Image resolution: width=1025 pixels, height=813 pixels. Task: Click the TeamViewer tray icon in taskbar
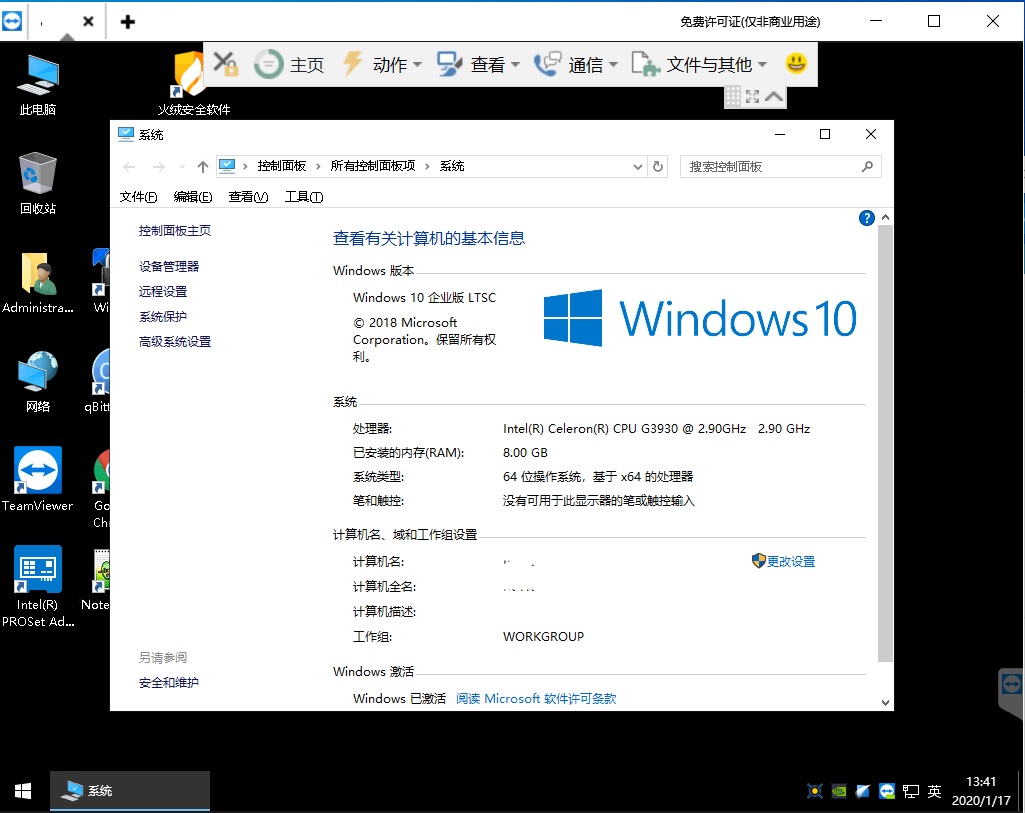point(886,791)
